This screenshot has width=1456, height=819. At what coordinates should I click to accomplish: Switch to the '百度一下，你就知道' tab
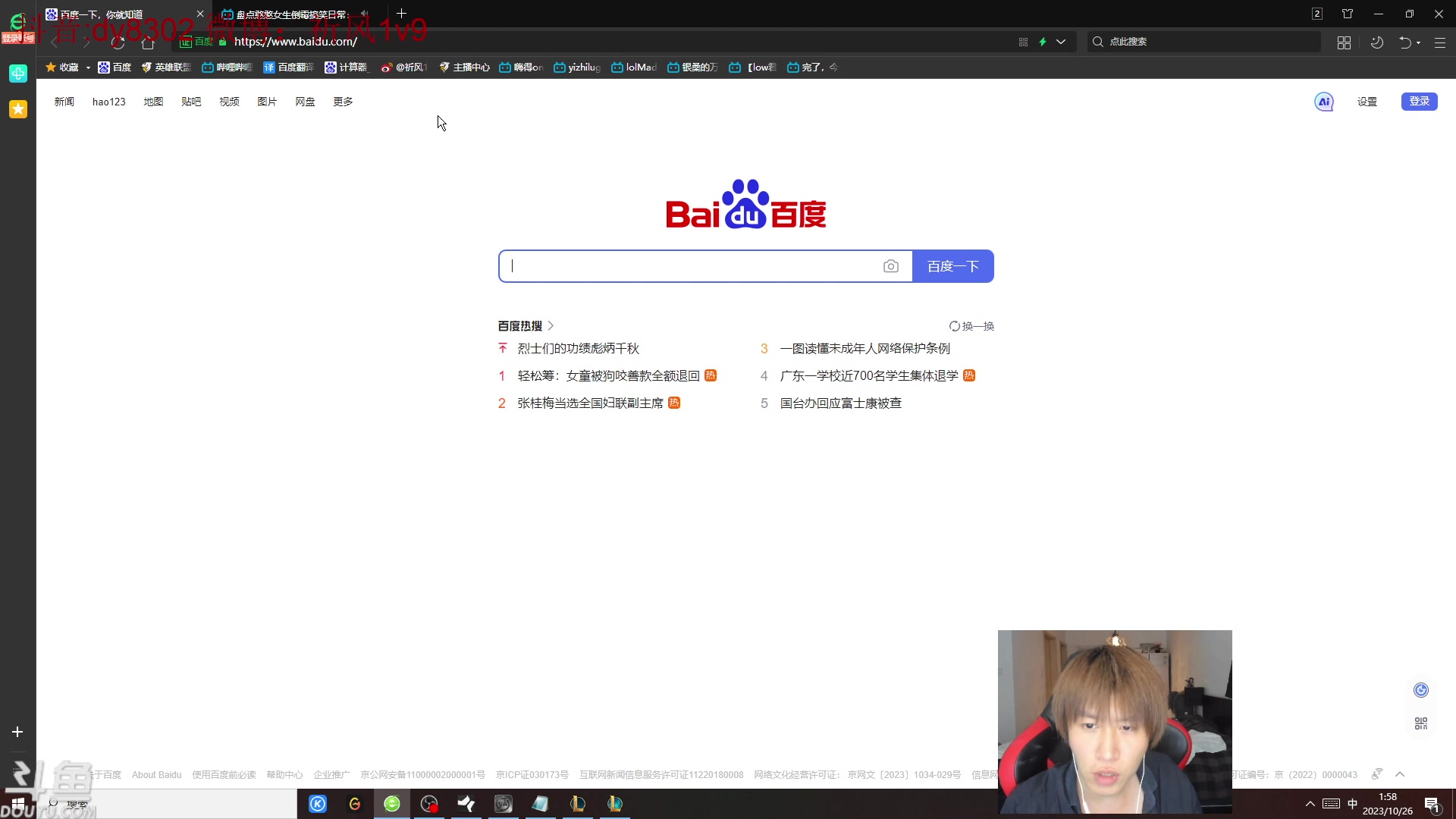125,14
